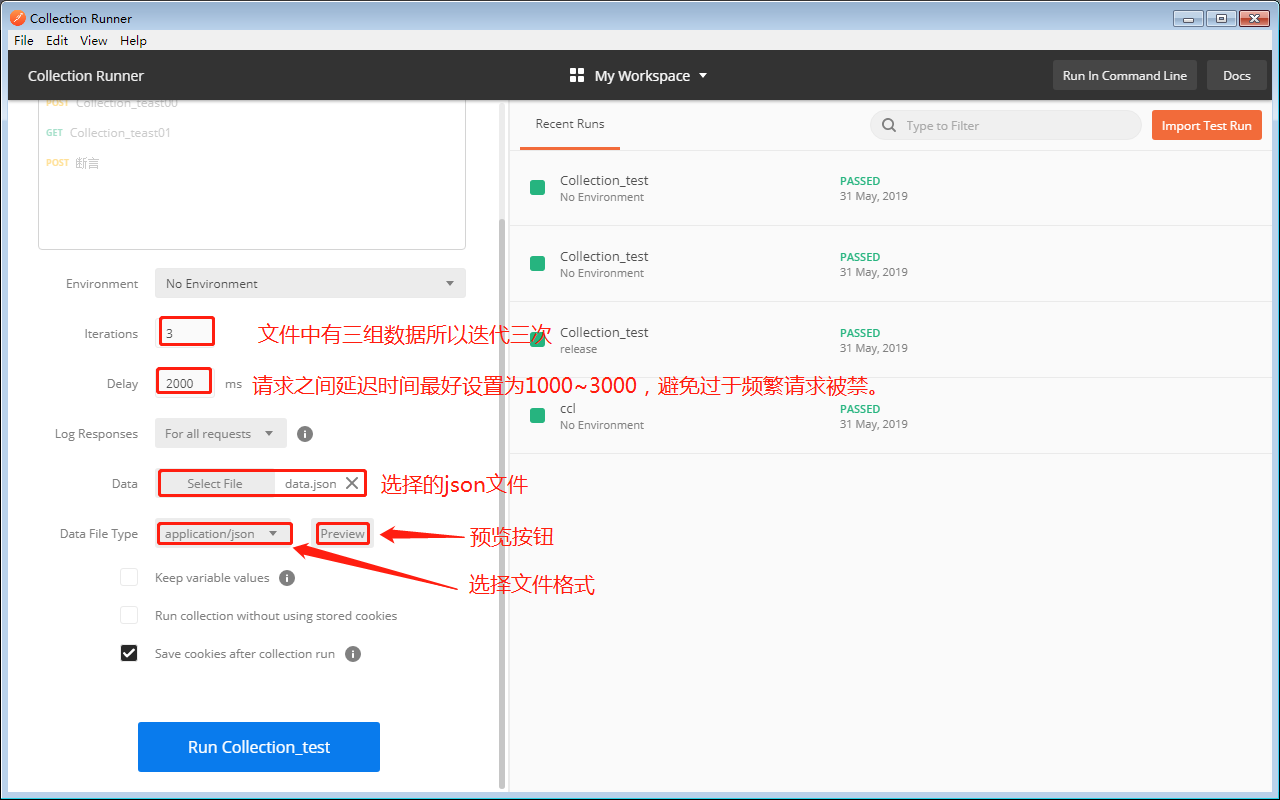Open the View menu
The image size is (1280, 800).
(x=94, y=41)
